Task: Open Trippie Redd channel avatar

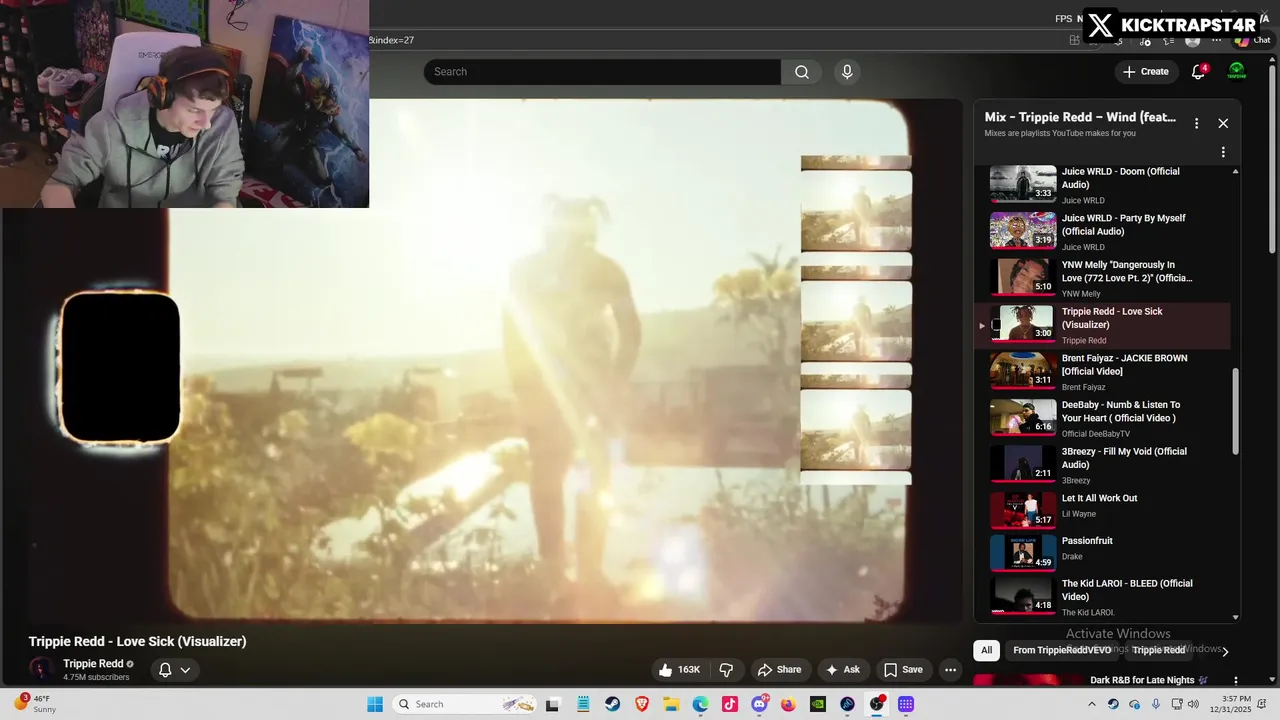Action: (x=41, y=670)
